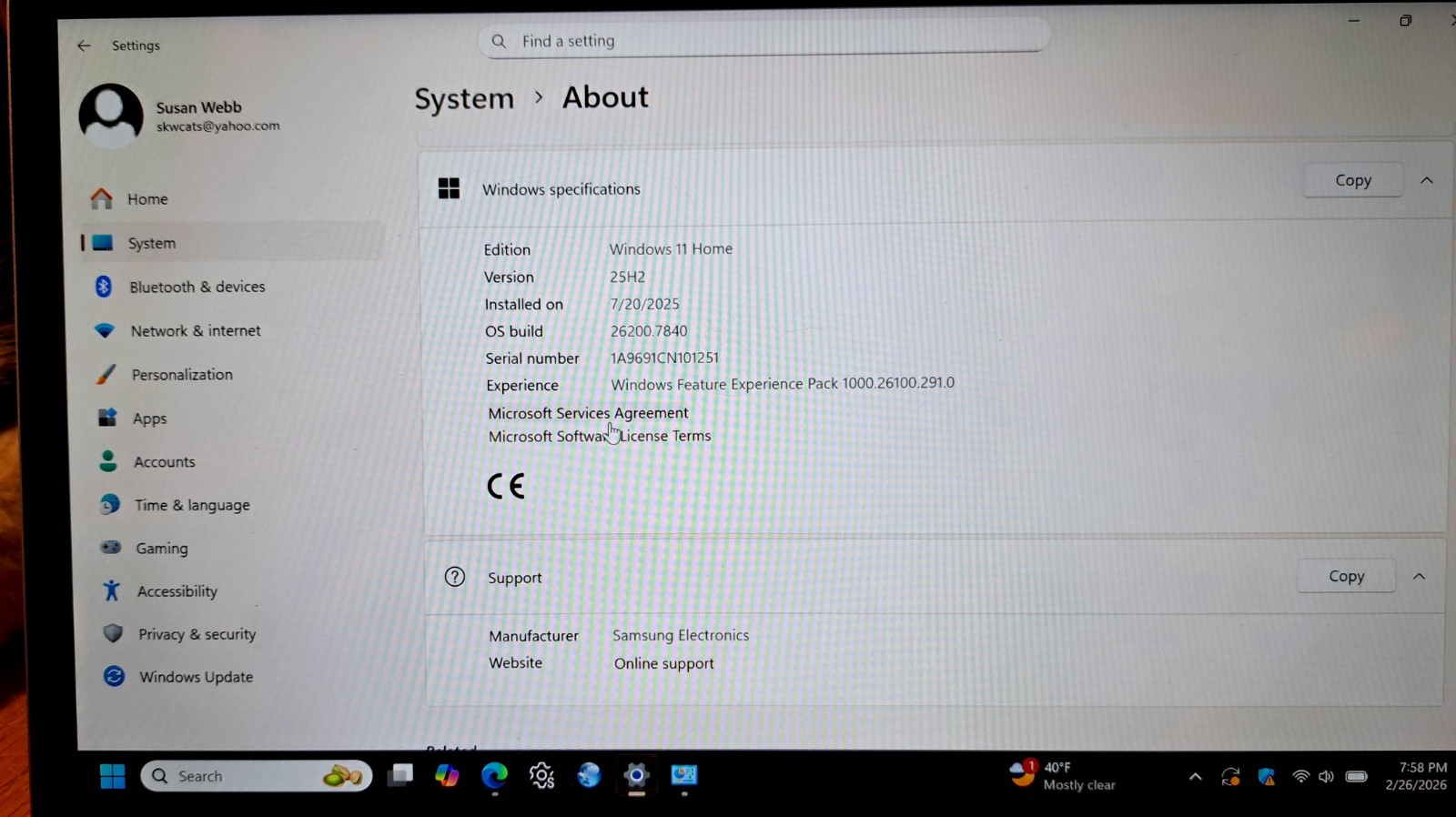Switch to active Settings app on taskbar

[x=636, y=775]
